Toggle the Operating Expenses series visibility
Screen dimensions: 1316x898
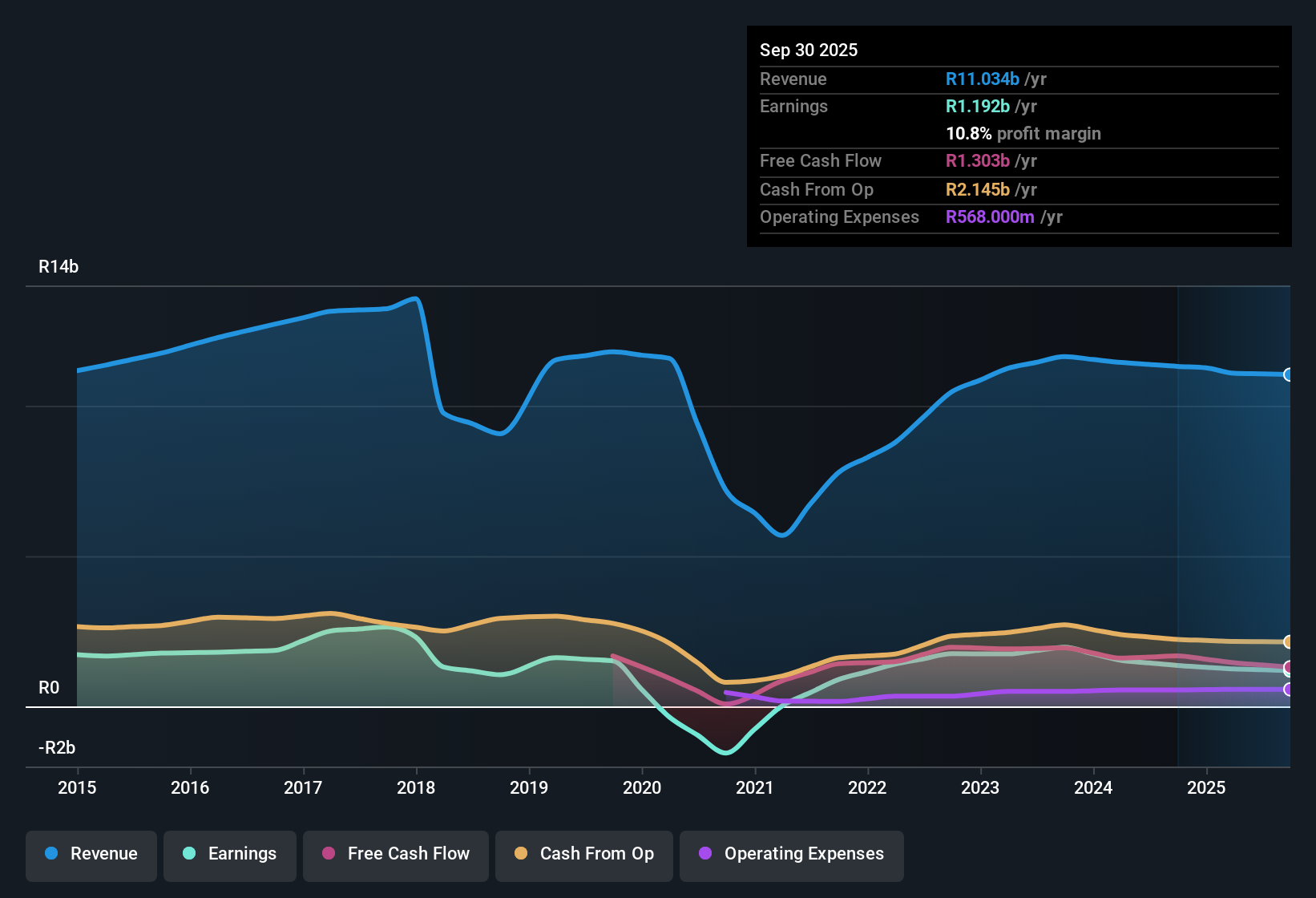[791, 854]
